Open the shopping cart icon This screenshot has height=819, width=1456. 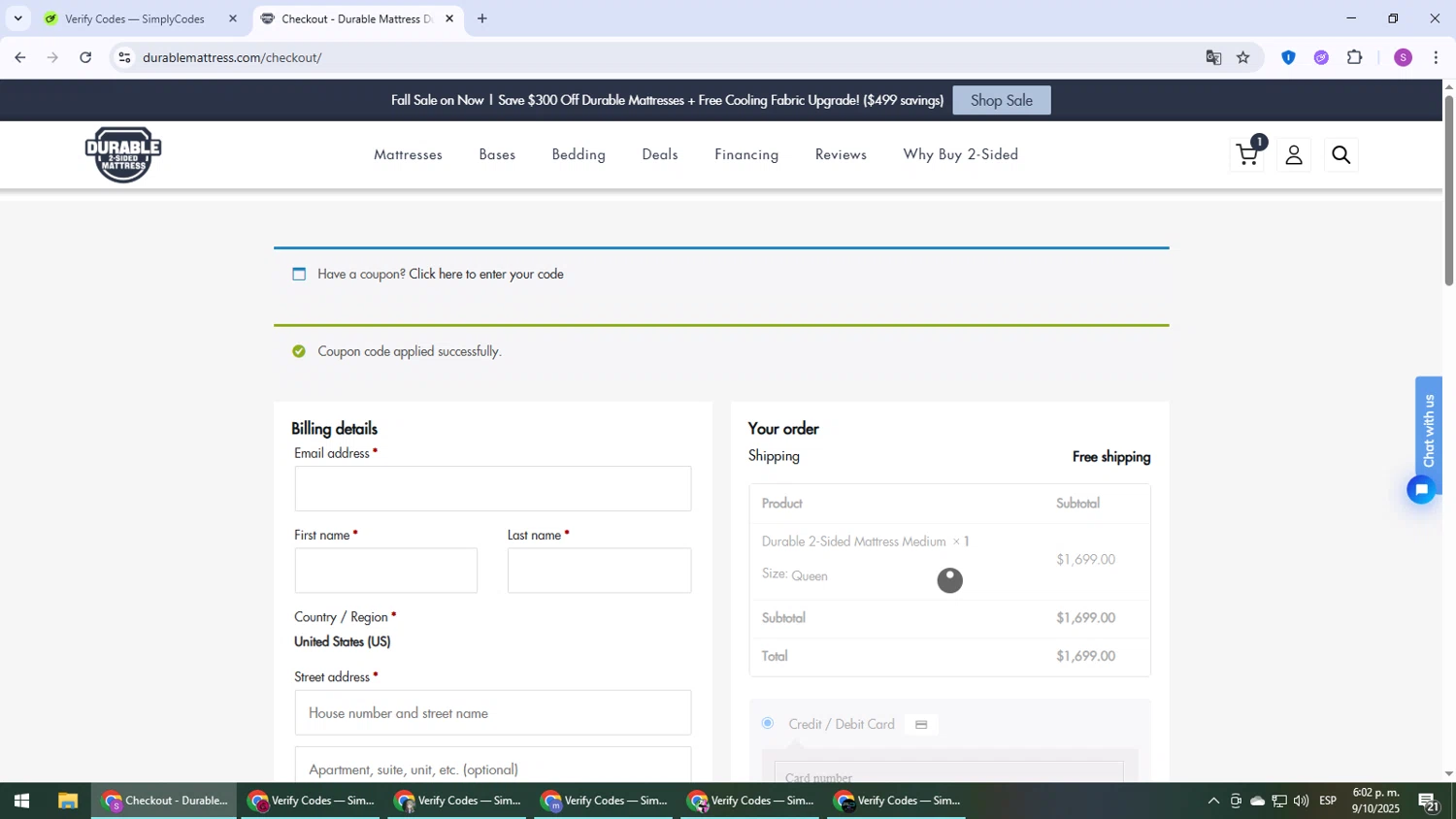pos(1247,154)
